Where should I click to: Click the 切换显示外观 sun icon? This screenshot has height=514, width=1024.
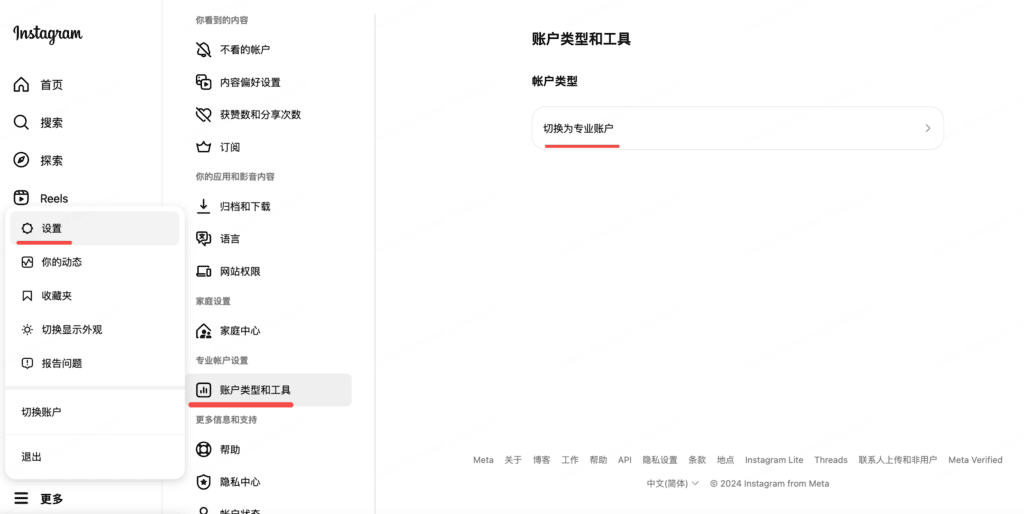click(27, 330)
